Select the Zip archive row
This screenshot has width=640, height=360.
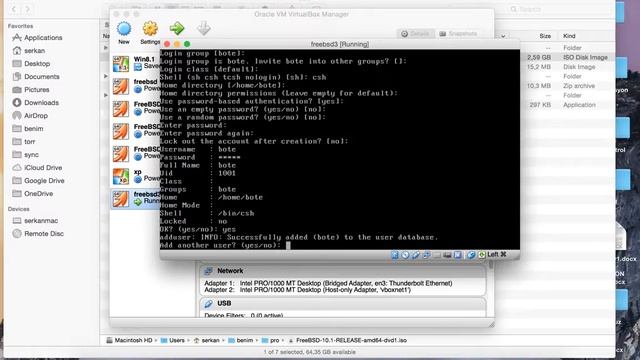click(x=567, y=86)
